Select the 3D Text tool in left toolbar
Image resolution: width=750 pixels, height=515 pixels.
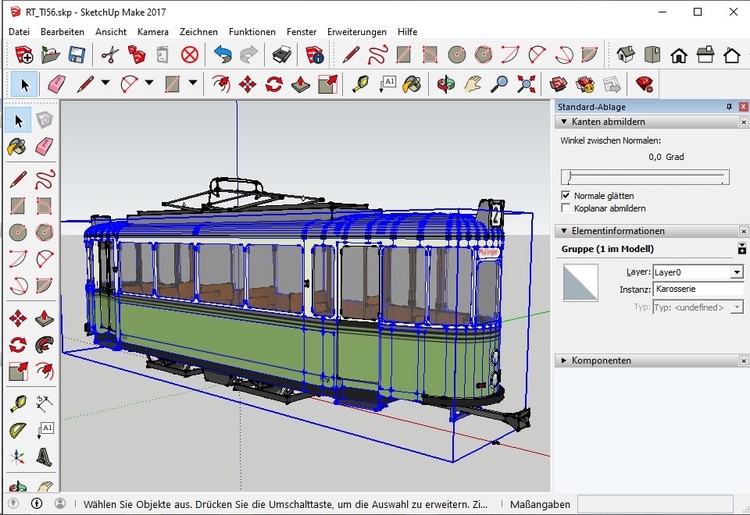[x=44, y=457]
